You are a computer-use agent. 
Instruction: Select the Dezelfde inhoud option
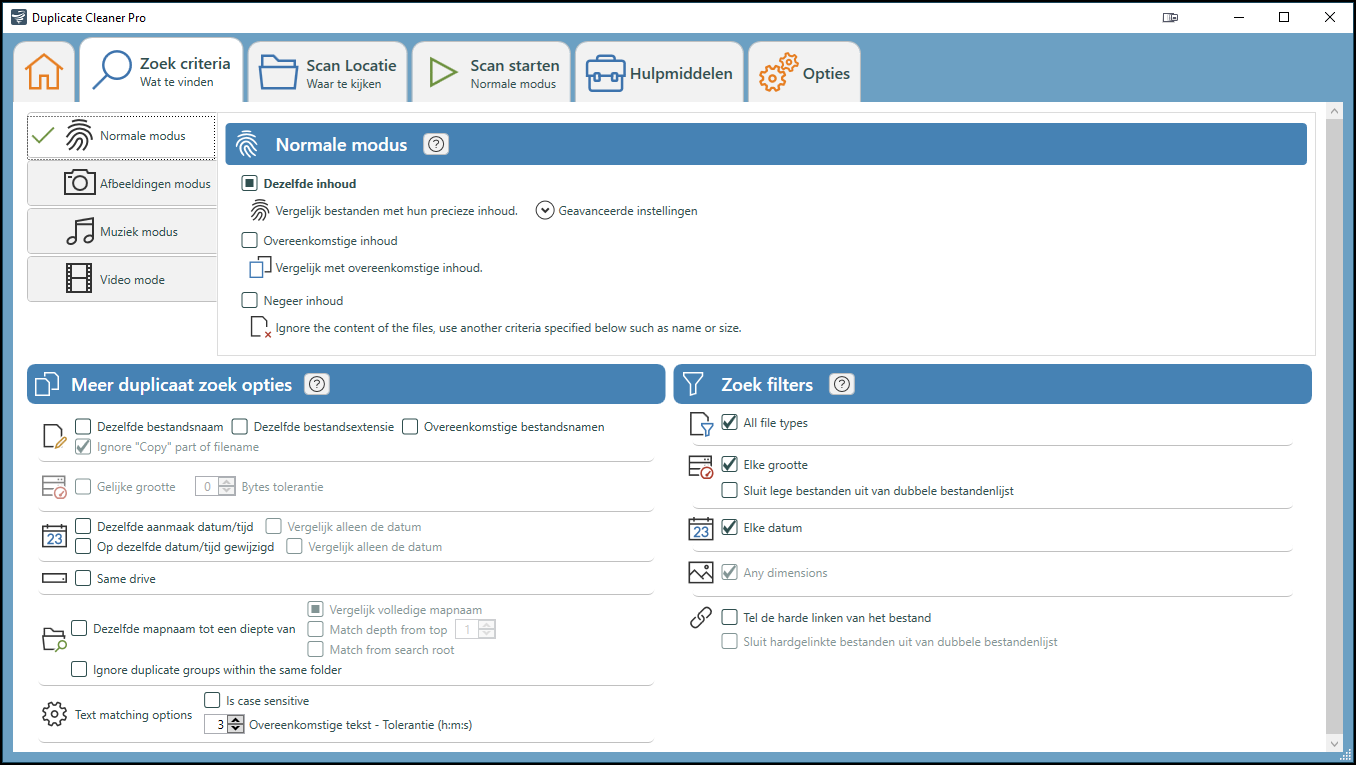[250, 184]
